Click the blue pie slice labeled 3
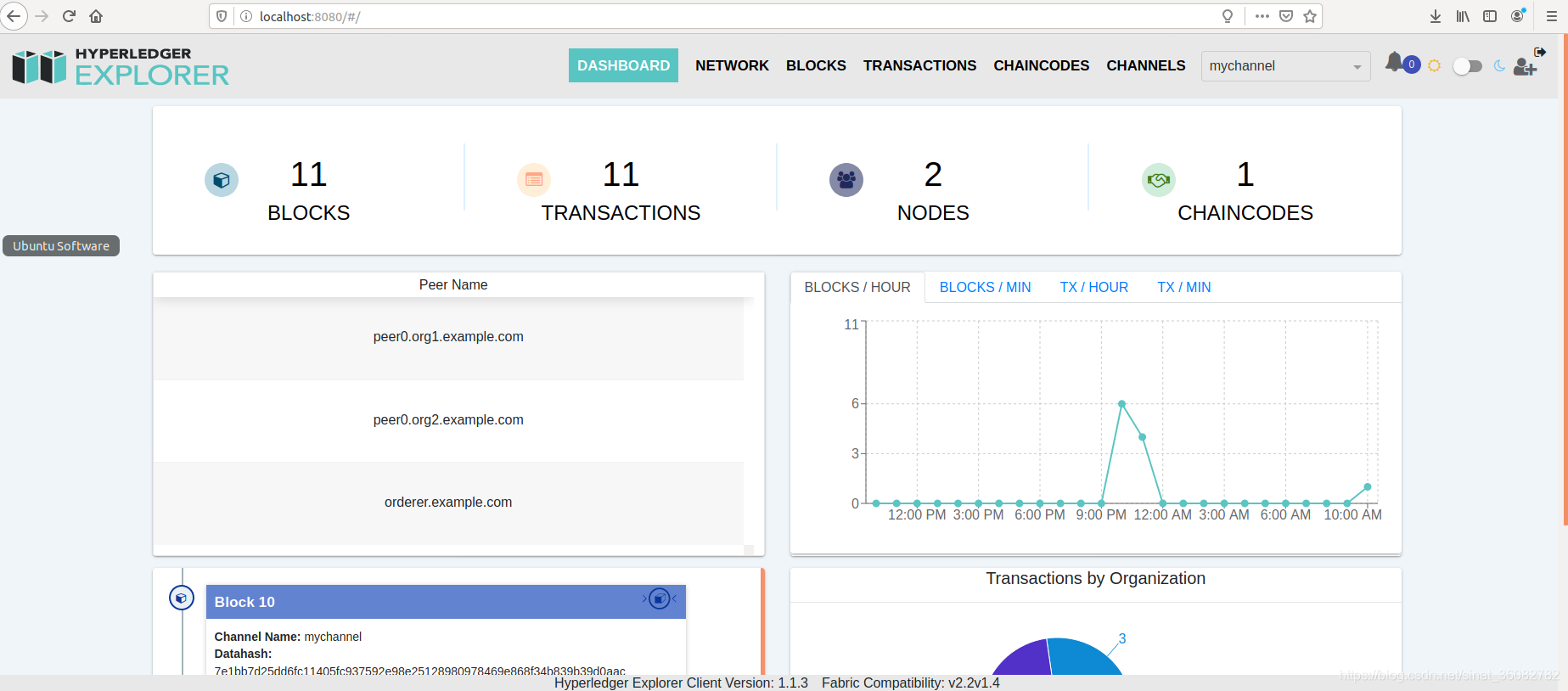The height and width of the screenshot is (691, 1568). pyautogui.click(x=1082, y=658)
